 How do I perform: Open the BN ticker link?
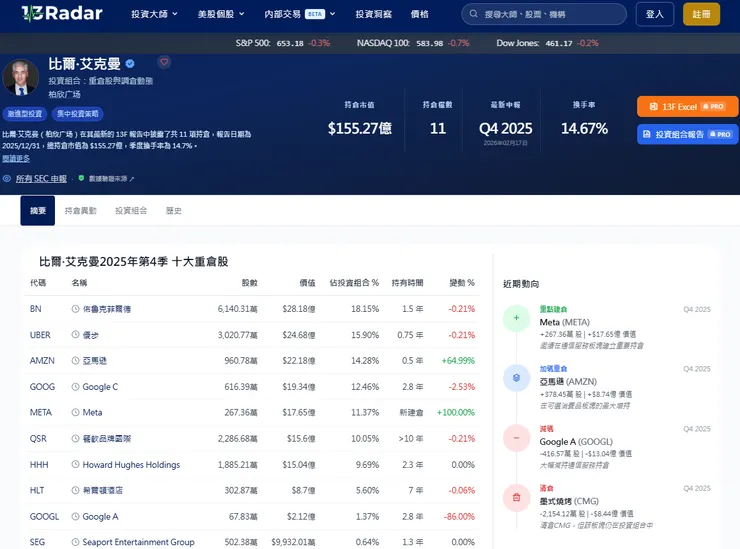click(35, 309)
